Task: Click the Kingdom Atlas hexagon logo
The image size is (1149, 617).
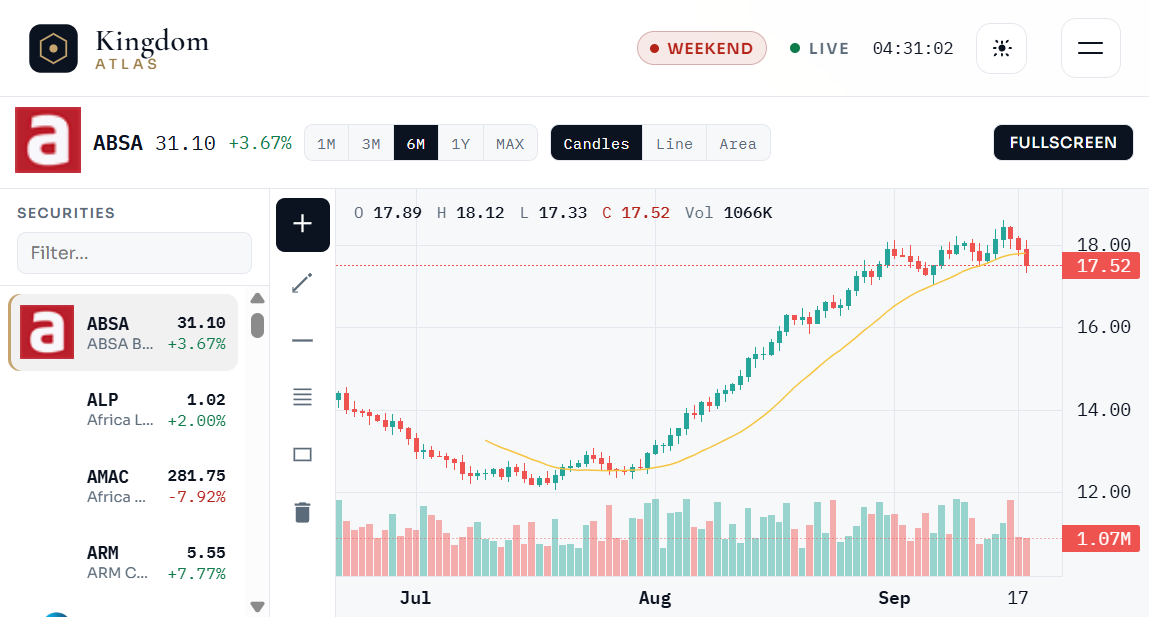Action: (x=53, y=48)
